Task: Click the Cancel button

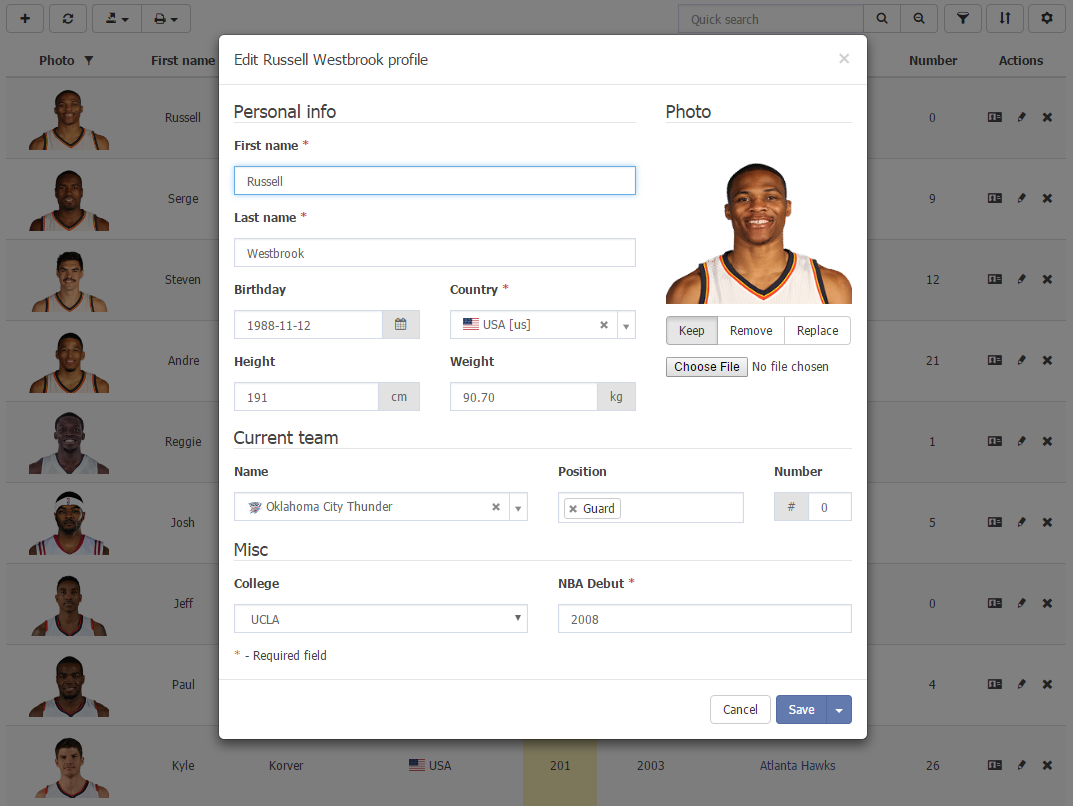Action: click(740, 710)
